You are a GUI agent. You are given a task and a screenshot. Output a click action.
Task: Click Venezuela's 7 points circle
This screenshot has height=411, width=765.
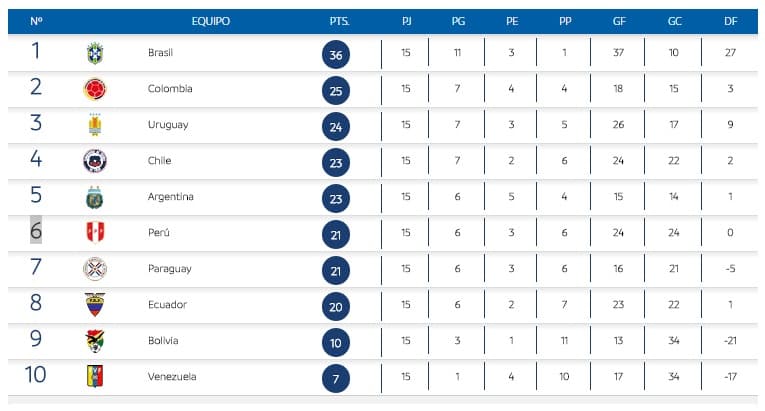(337, 379)
